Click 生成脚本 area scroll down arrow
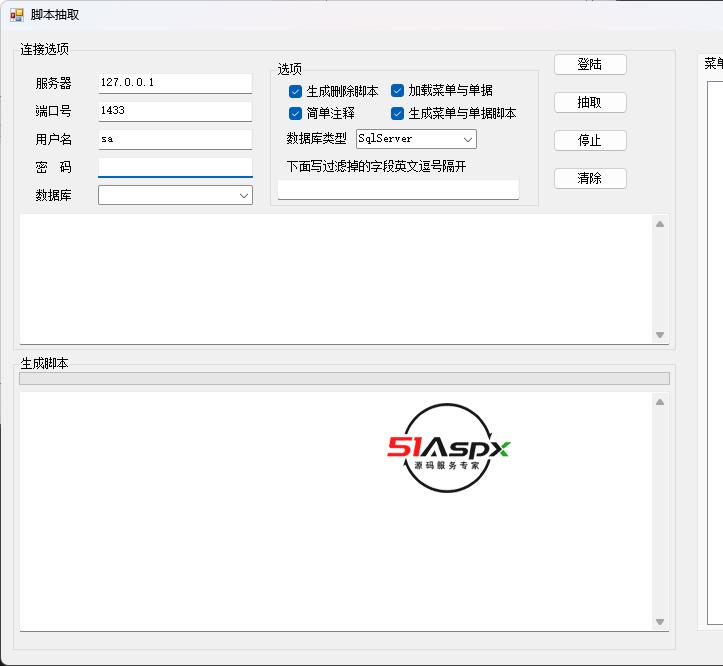Image resolution: width=723 pixels, height=666 pixels. point(660,622)
